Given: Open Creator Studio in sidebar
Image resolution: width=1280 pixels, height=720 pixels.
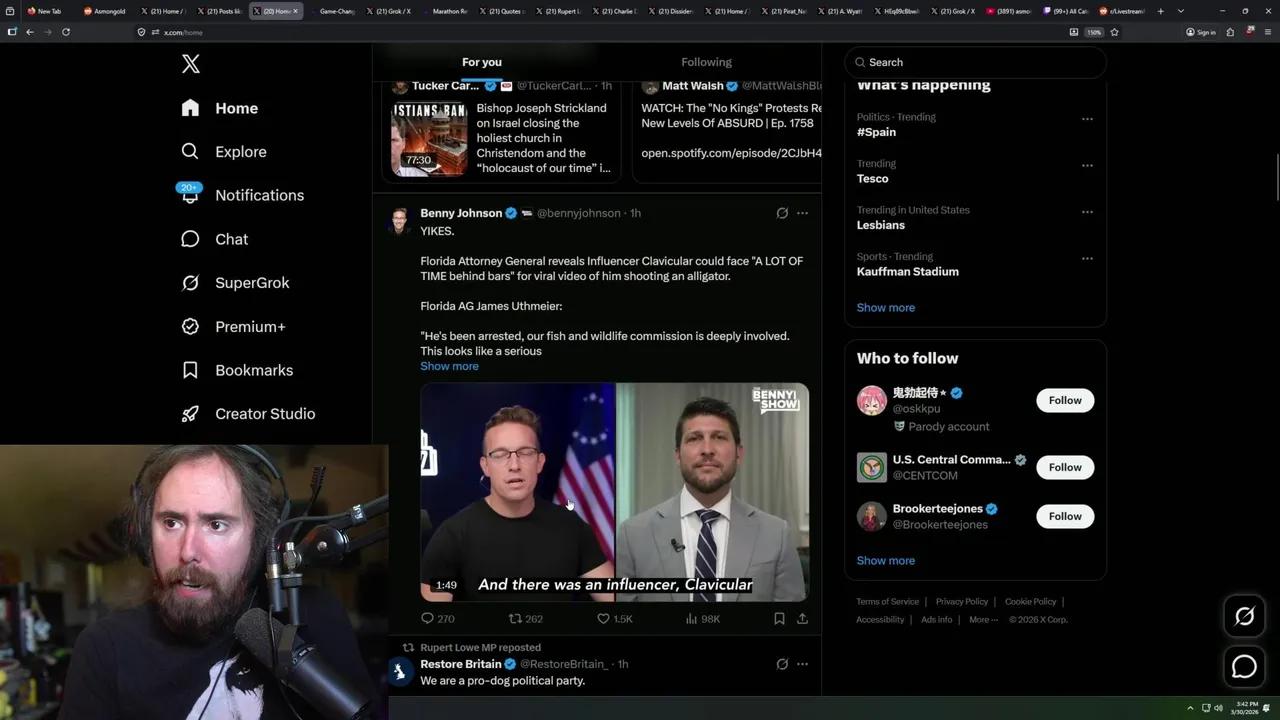Looking at the screenshot, I should (249, 414).
